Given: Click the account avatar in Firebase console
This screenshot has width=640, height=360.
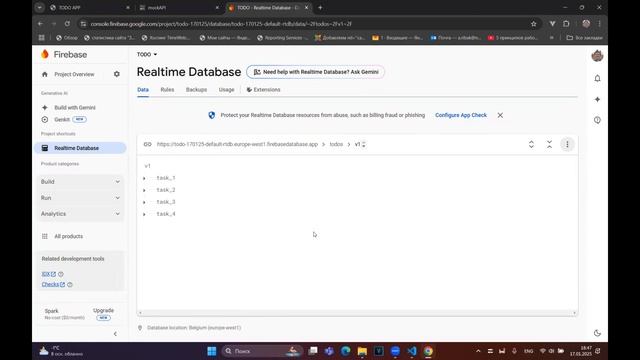Looking at the screenshot, I should [597, 56].
